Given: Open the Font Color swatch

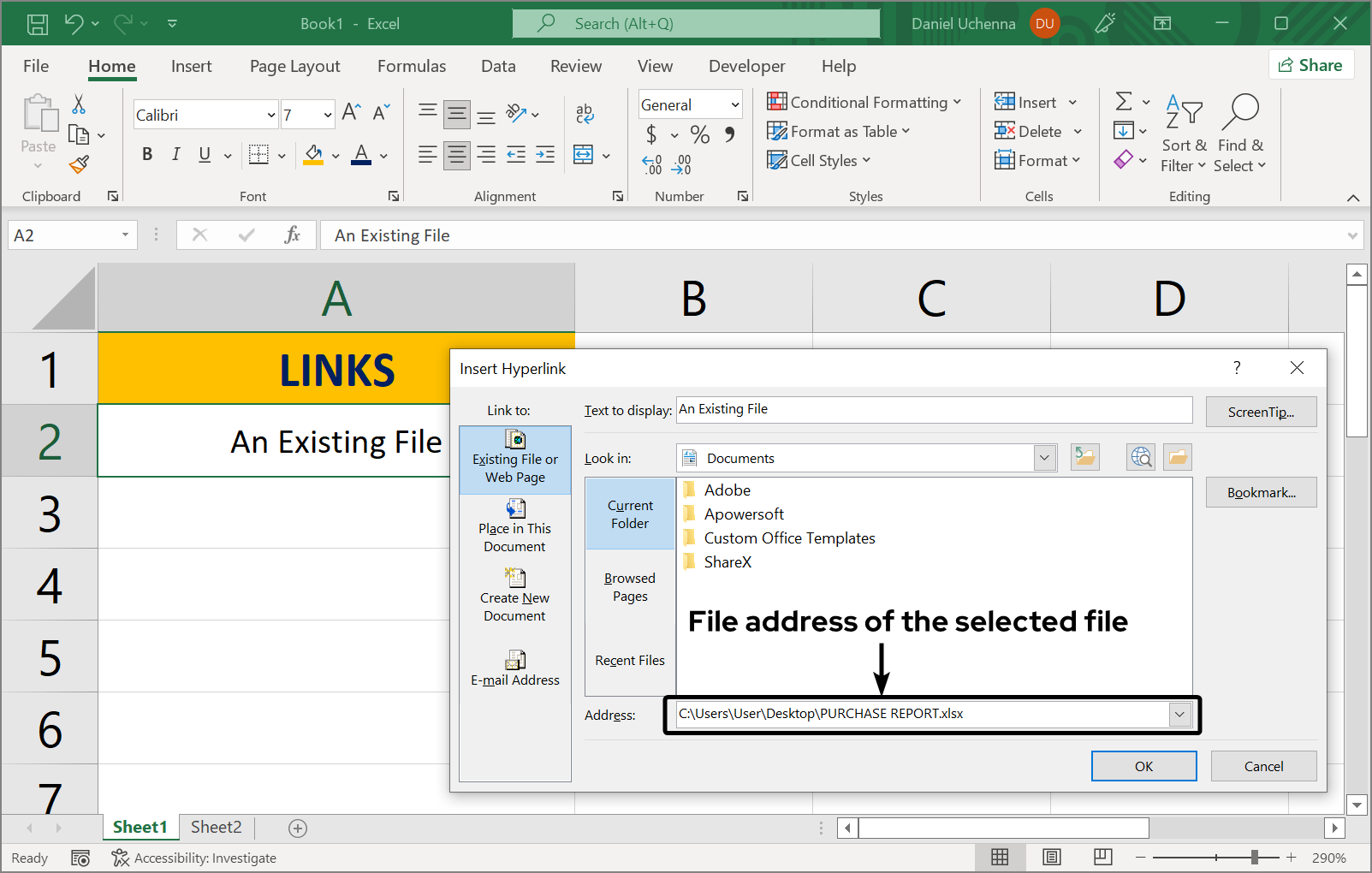Looking at the screenshot, I should coord(360,154).
